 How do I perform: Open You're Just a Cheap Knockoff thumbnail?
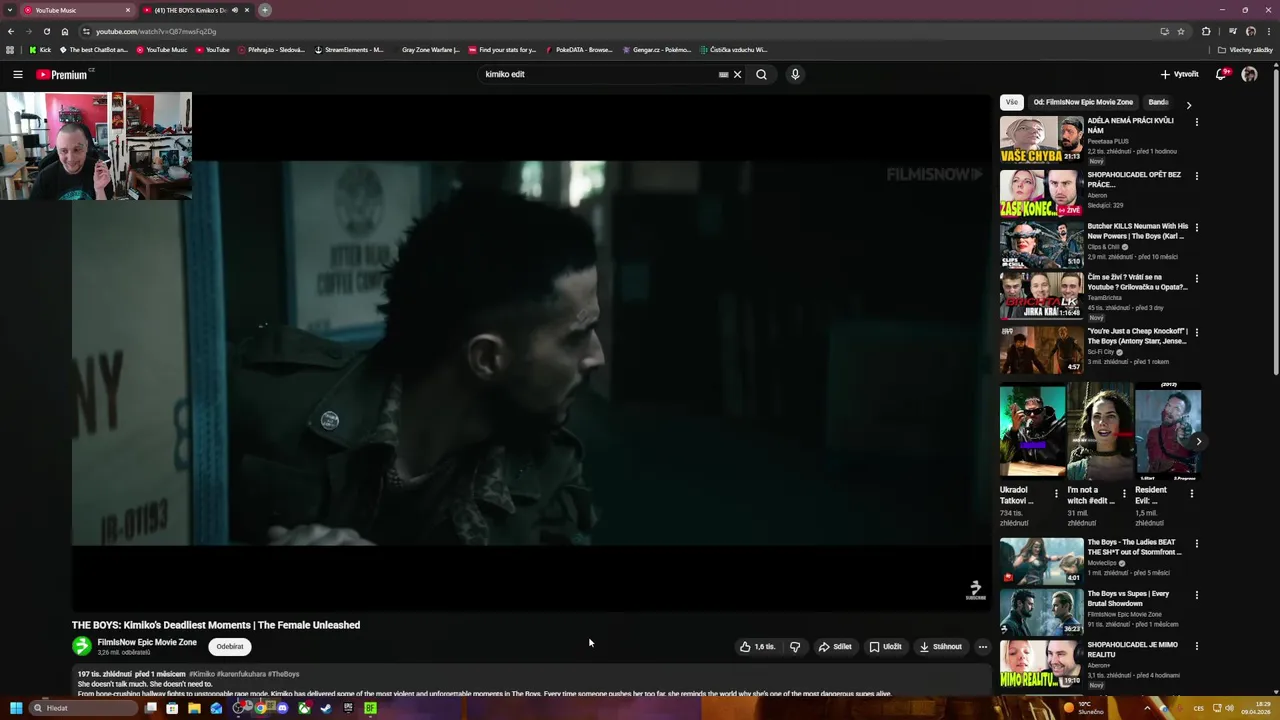pyautogui.click(x=1041, y=350)
